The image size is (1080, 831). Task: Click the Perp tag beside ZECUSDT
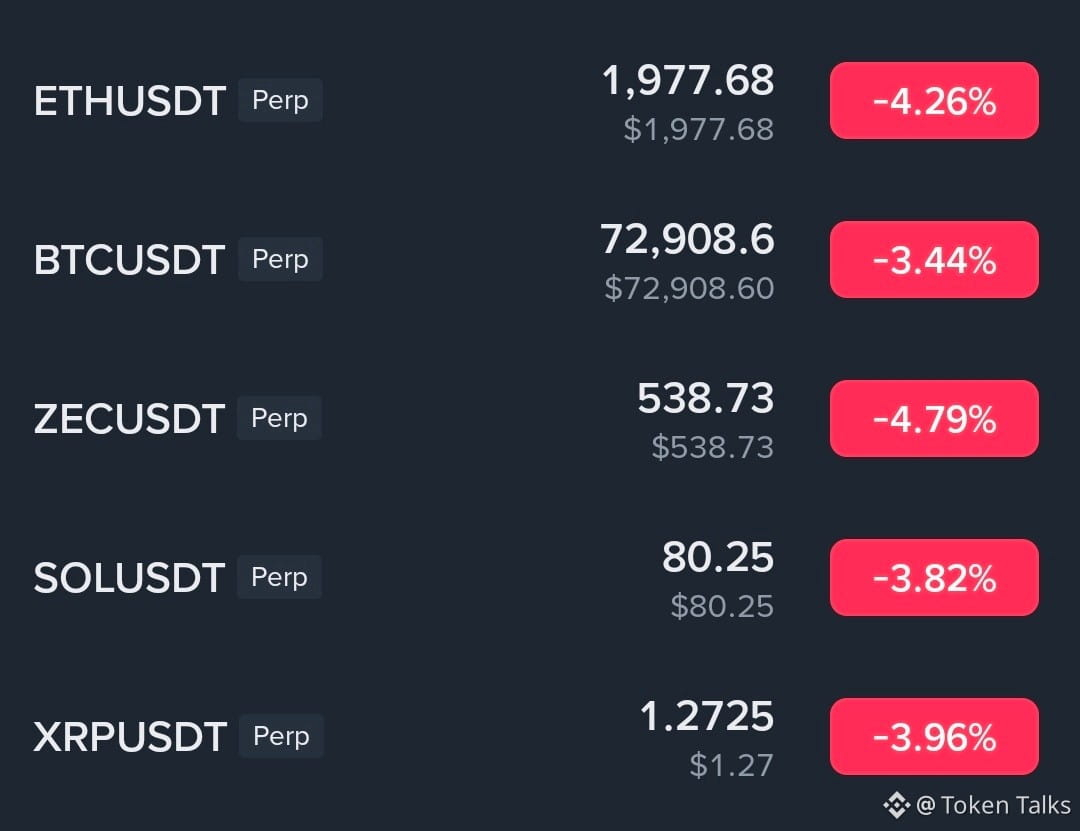[280, 418]
